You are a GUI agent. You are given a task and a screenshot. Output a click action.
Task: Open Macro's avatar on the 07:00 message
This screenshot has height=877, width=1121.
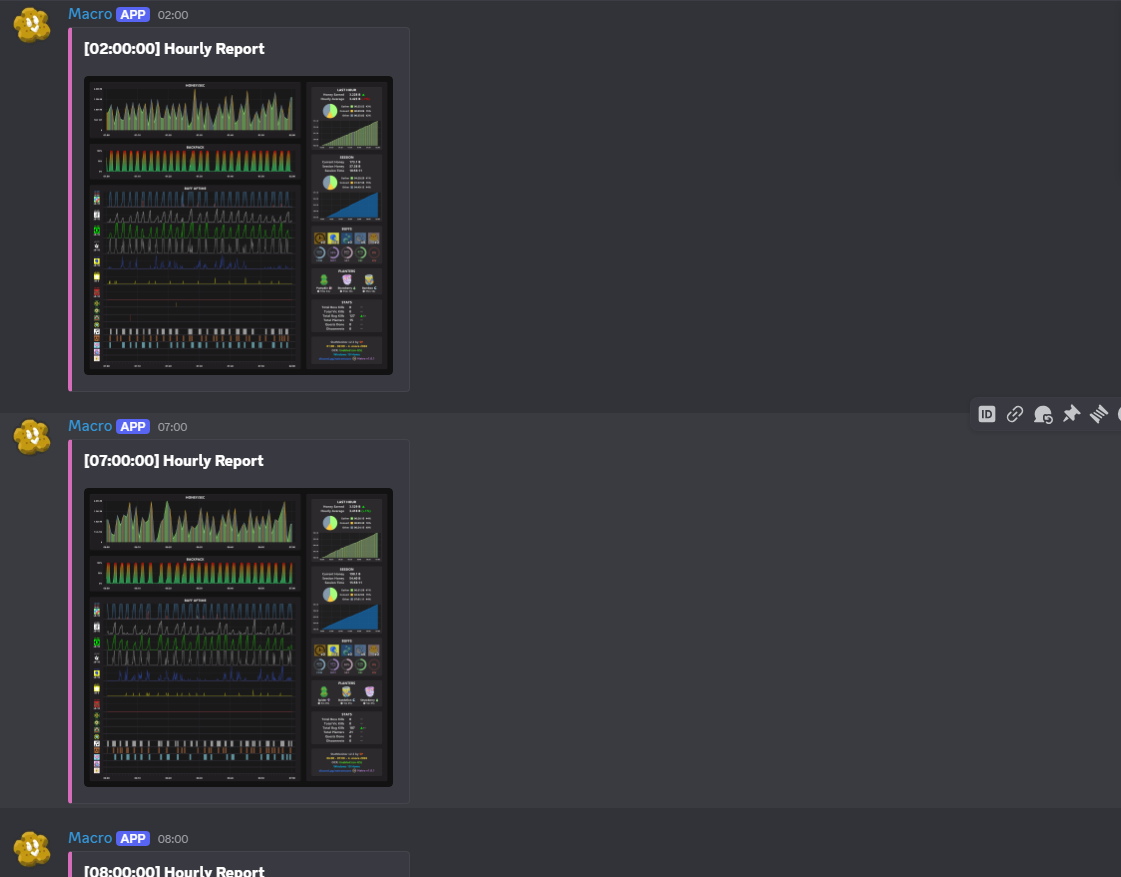coord(32,437)
